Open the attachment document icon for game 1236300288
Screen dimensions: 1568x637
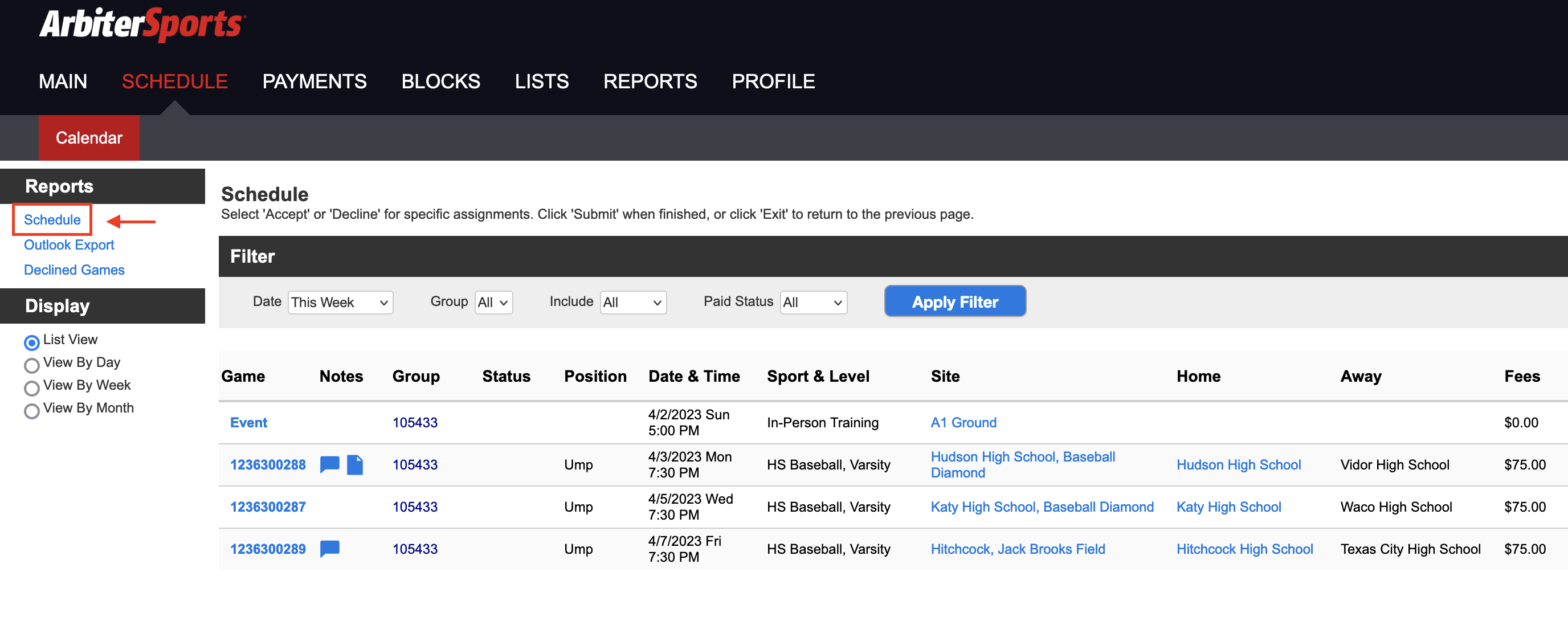[355, 465]
